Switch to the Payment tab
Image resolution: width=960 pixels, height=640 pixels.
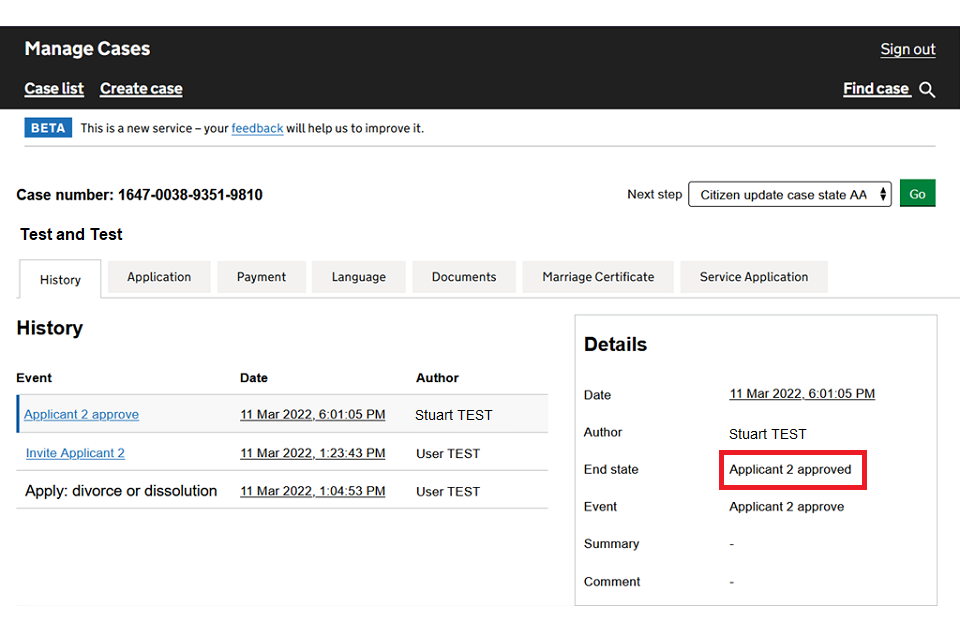pyautogui.click(x=261, y=277)
